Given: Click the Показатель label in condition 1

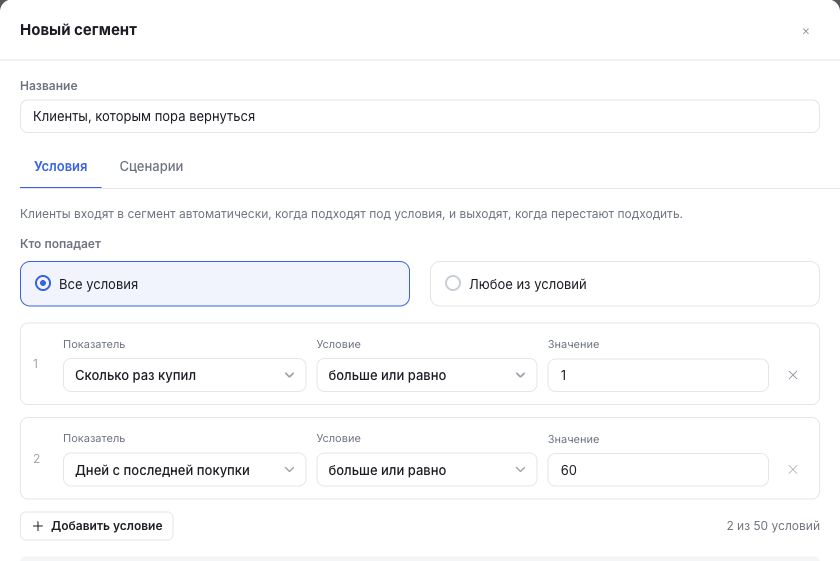Looking at the screenshot, I should [94, 344].
